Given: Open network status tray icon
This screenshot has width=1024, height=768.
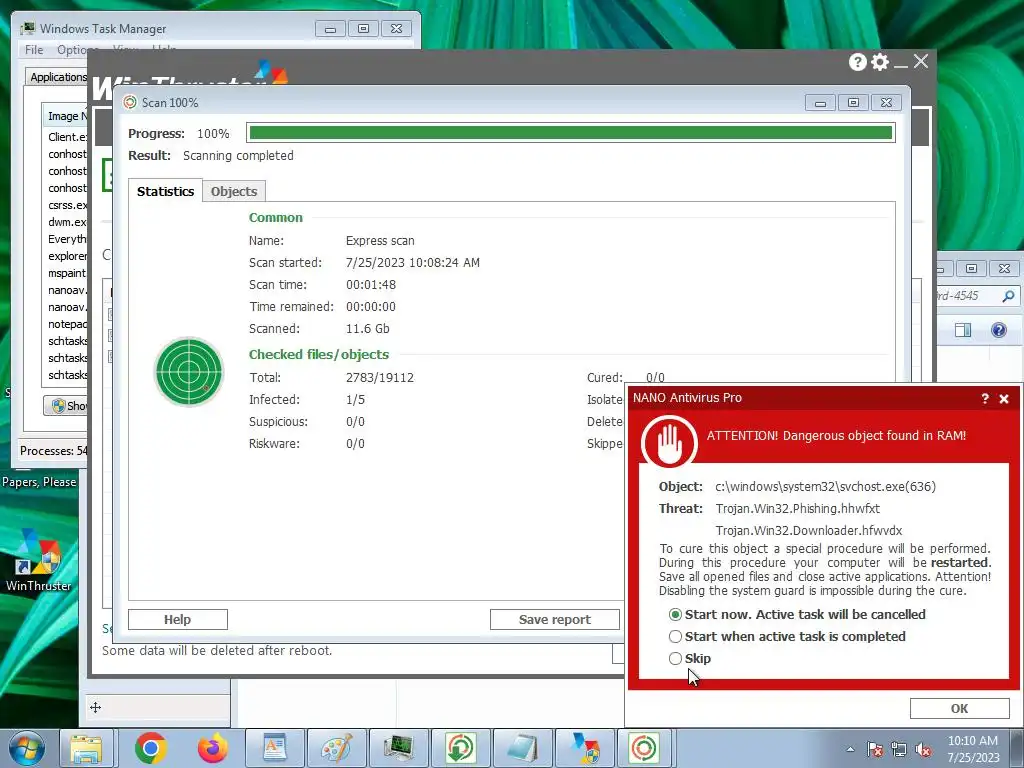Looking at the screenshot, I should pyautogui.click(x=899, y=750).
